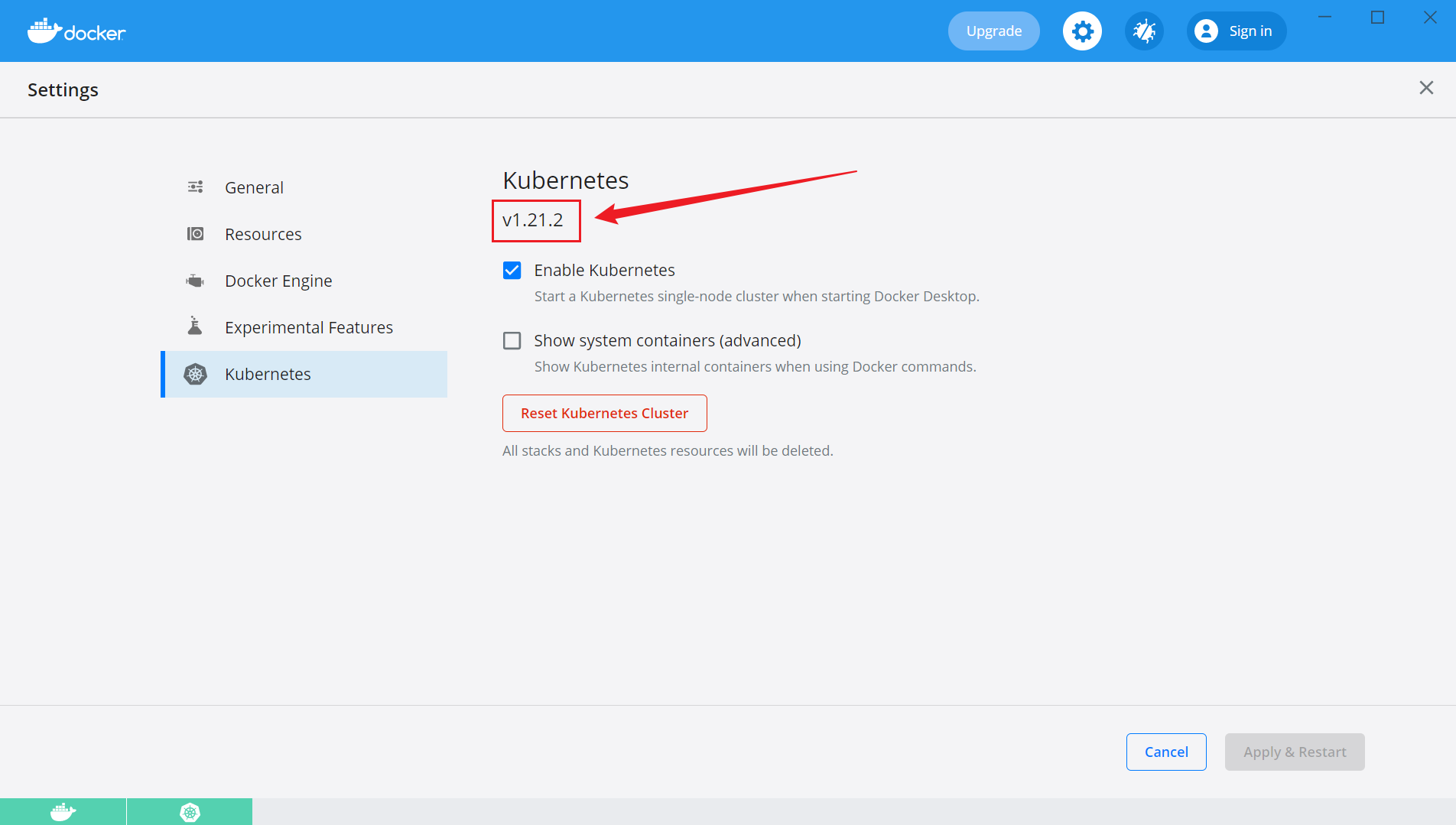
Task: Click the v1.21.2 version text
Action: [533, 220]
